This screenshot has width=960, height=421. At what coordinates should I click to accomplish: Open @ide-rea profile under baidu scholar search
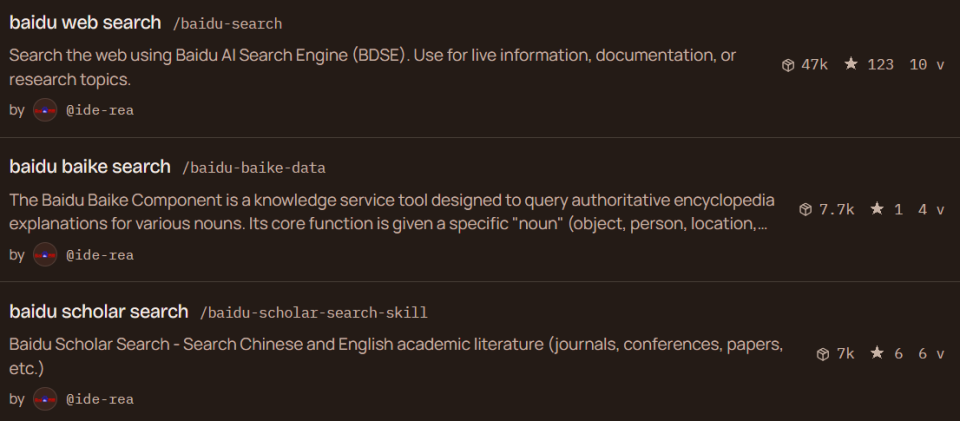point(99,399)
